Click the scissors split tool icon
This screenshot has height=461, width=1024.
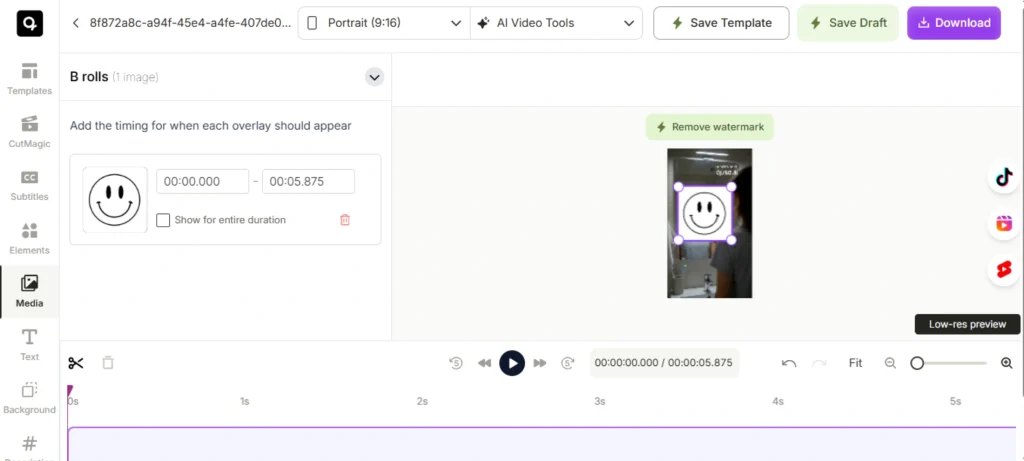[76, 363]
